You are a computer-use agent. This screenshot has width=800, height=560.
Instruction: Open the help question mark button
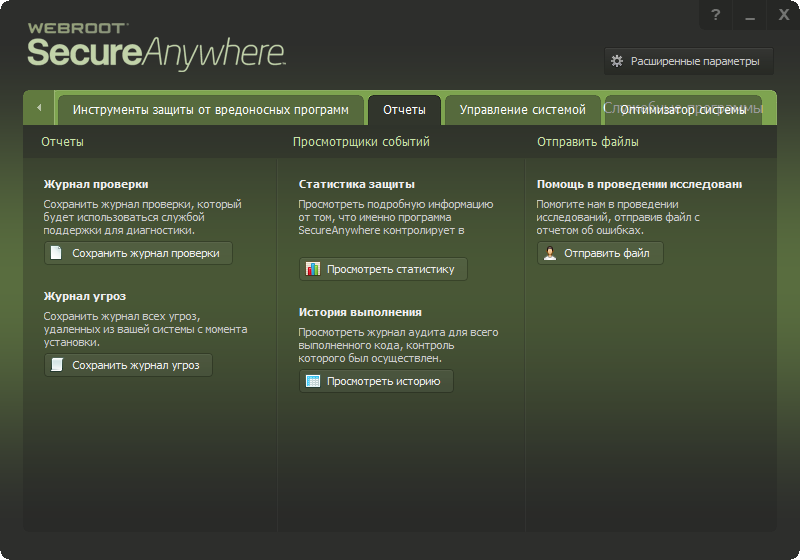[715, 15]
